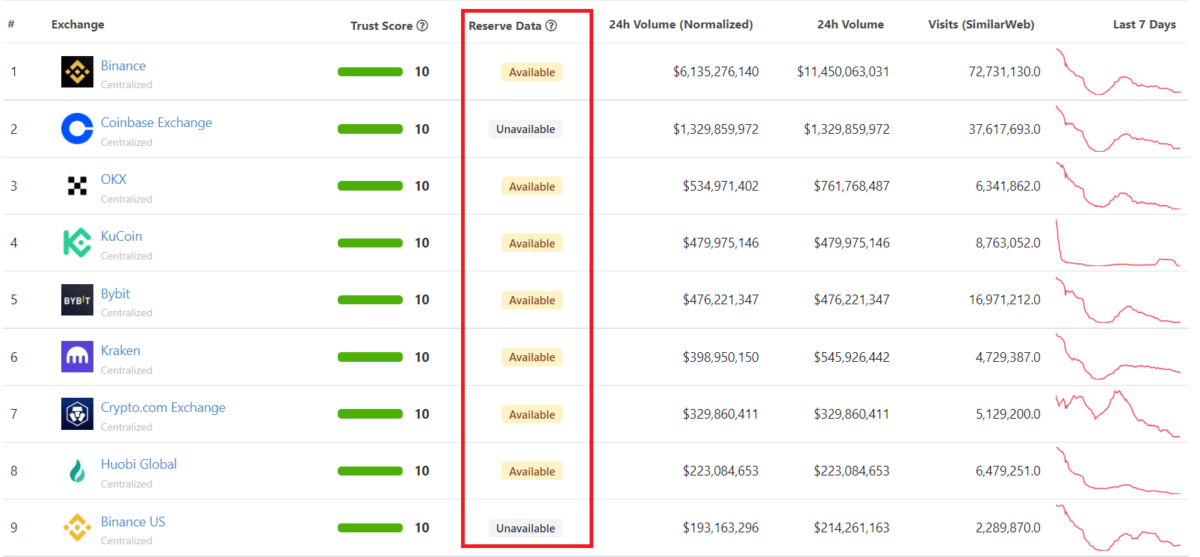Click OKX's Available reserve badge
The width and height of the screenshot is (1200, 557).
tap(532, 186)
